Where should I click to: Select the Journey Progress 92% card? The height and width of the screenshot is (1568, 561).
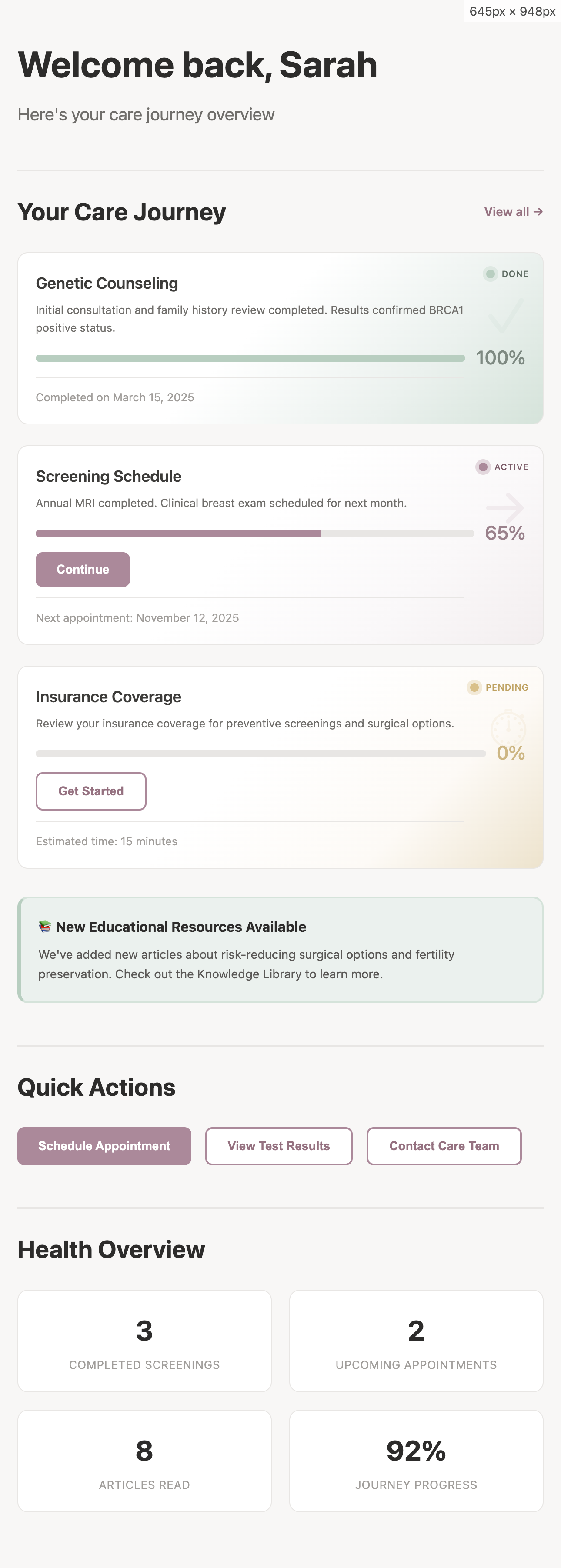pyautogui.click(x=416, y=1461)
